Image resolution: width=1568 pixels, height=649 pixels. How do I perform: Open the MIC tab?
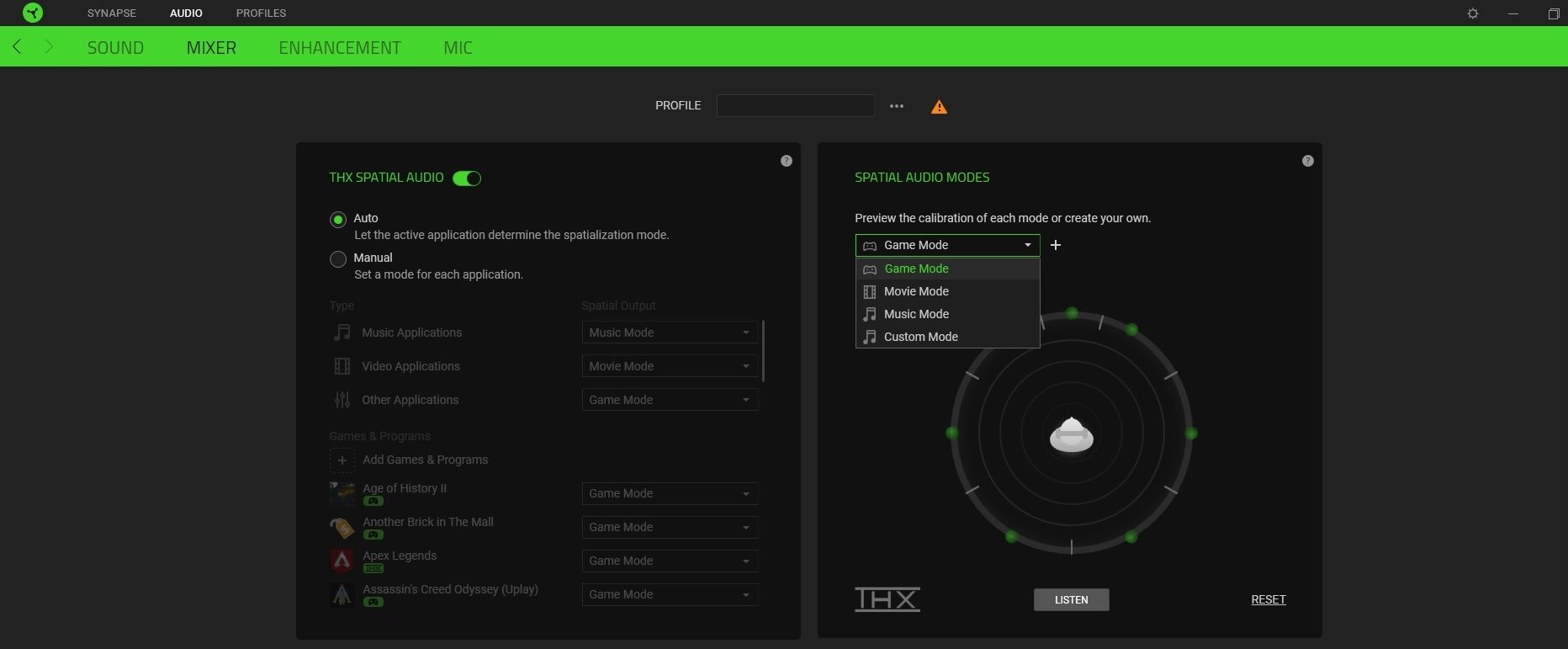(x=458, y=48)
